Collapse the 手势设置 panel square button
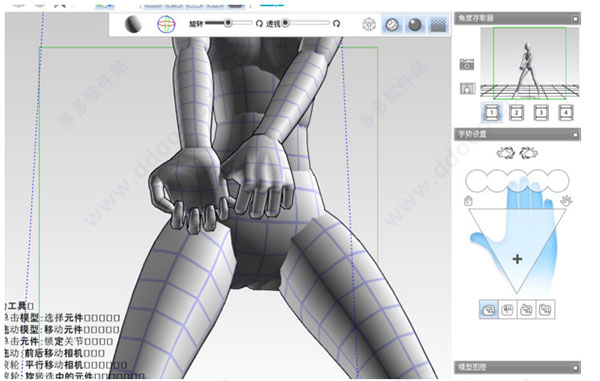The image size is (600, 381). point(575,135)
